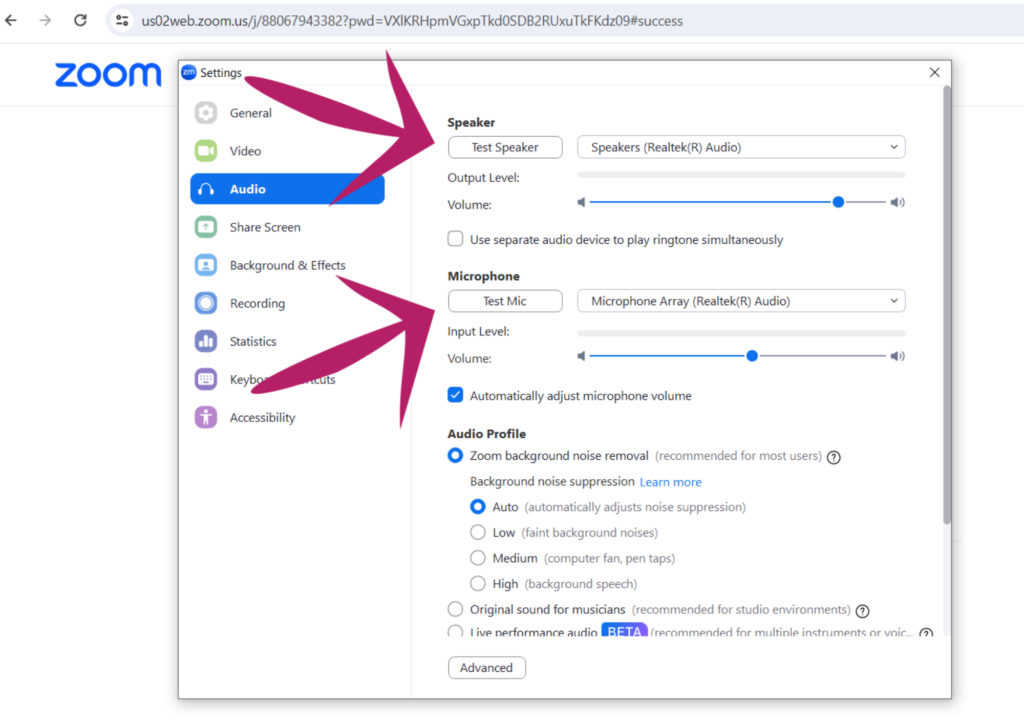
Task: Open Advanced audio settings
Action: [487, 668]
